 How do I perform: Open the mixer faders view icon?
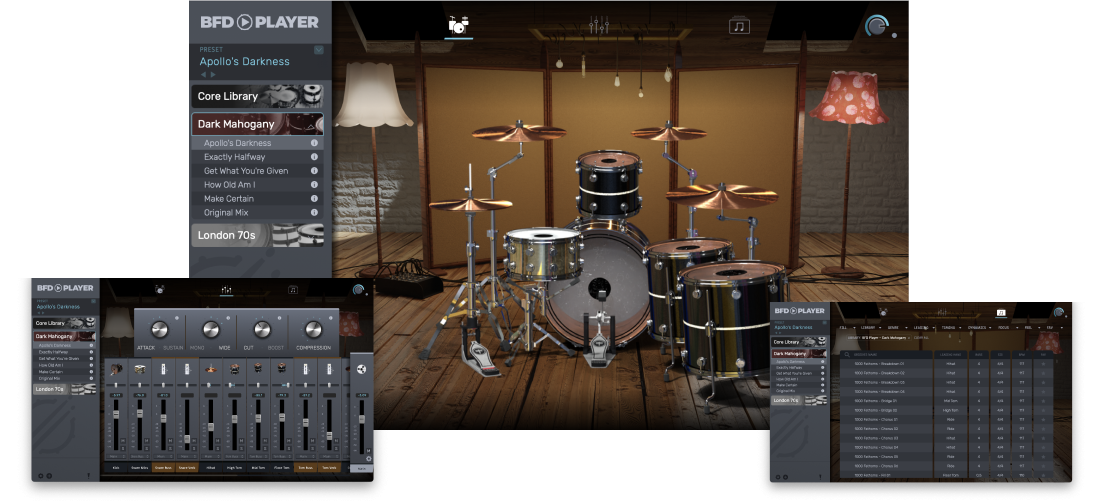pyautogui.click(x=599, y=25)
